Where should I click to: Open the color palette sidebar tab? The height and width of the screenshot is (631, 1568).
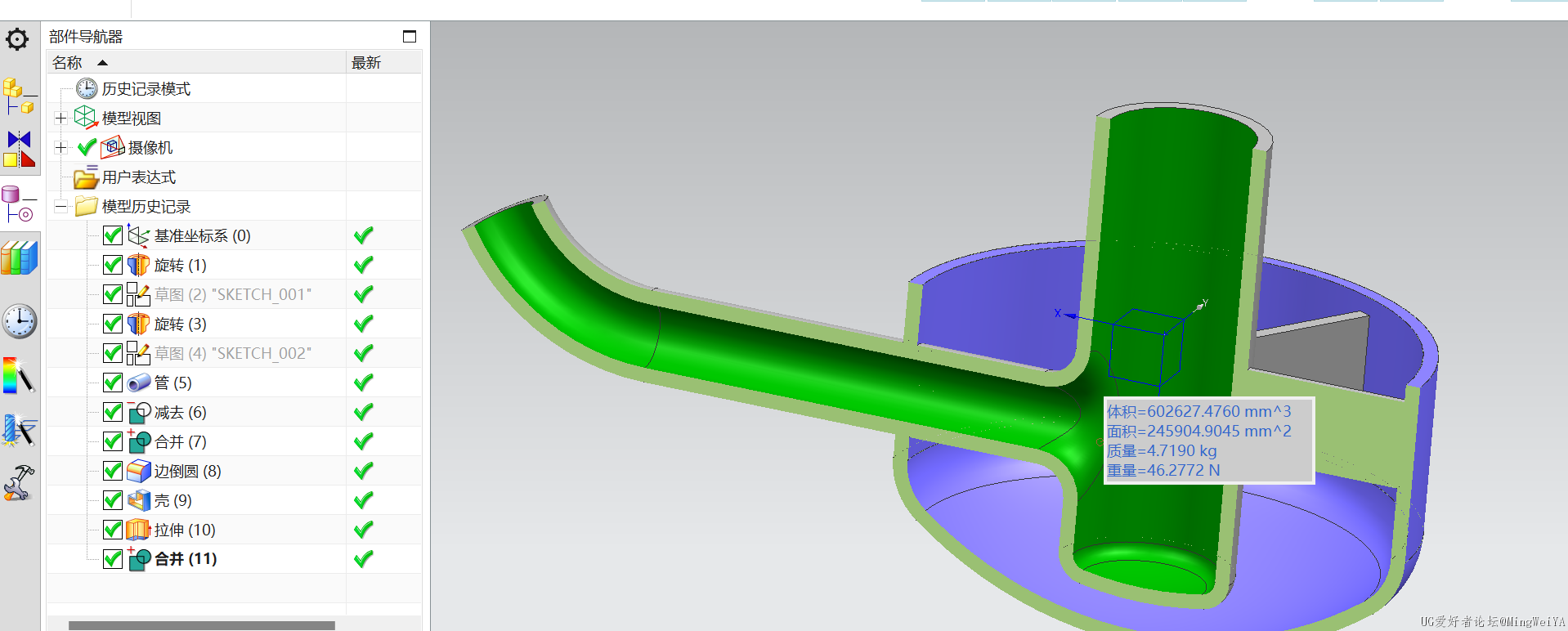19,375
